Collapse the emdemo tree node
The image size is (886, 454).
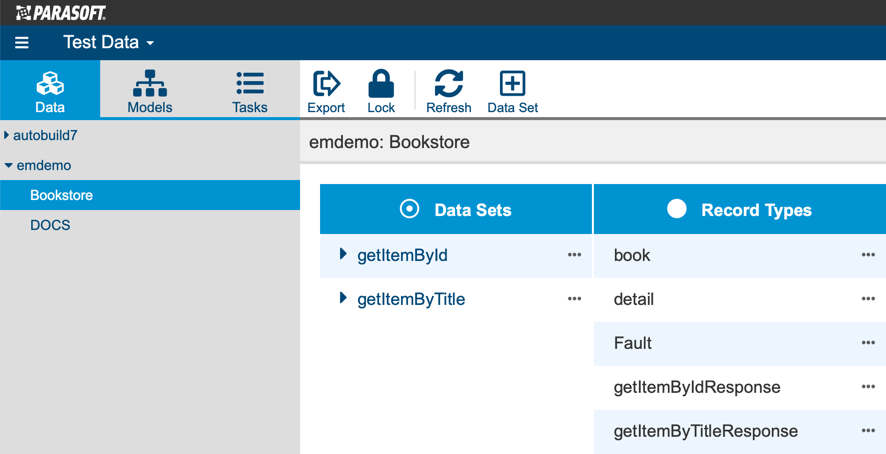click(8, 166)
